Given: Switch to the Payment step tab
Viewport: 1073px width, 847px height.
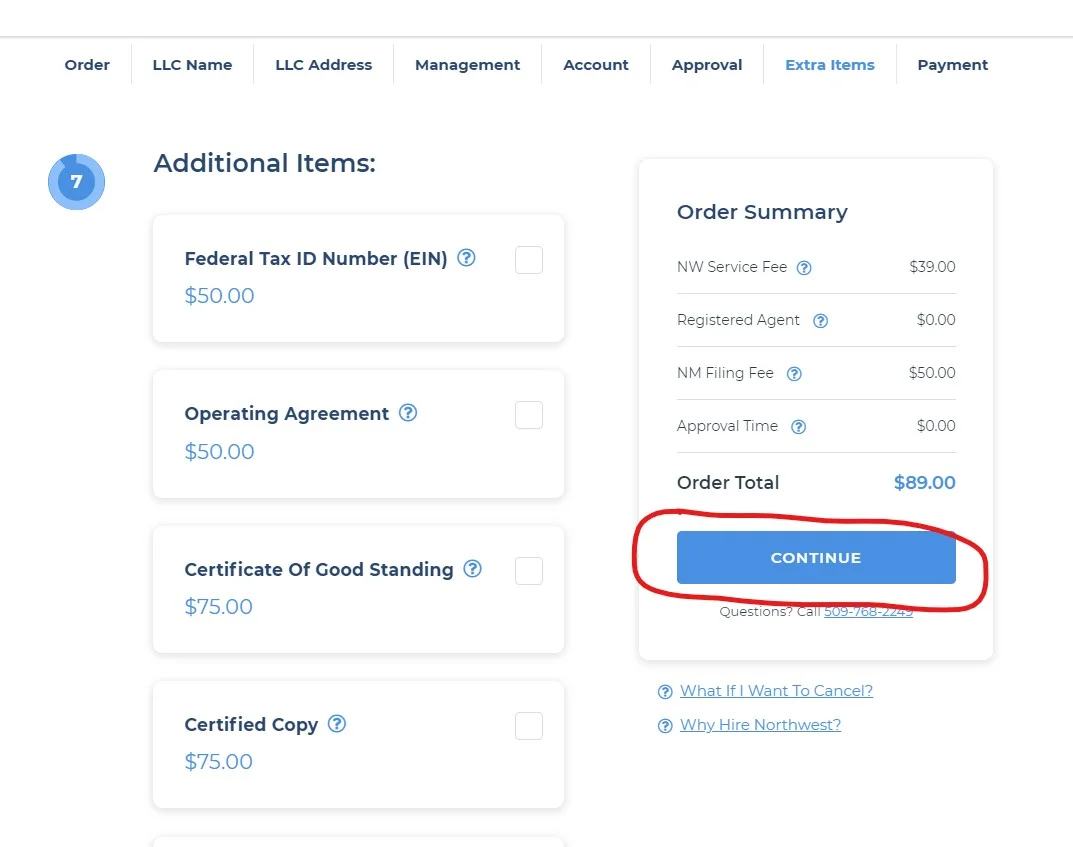Looking at the screenshot, I should (952, 65).
